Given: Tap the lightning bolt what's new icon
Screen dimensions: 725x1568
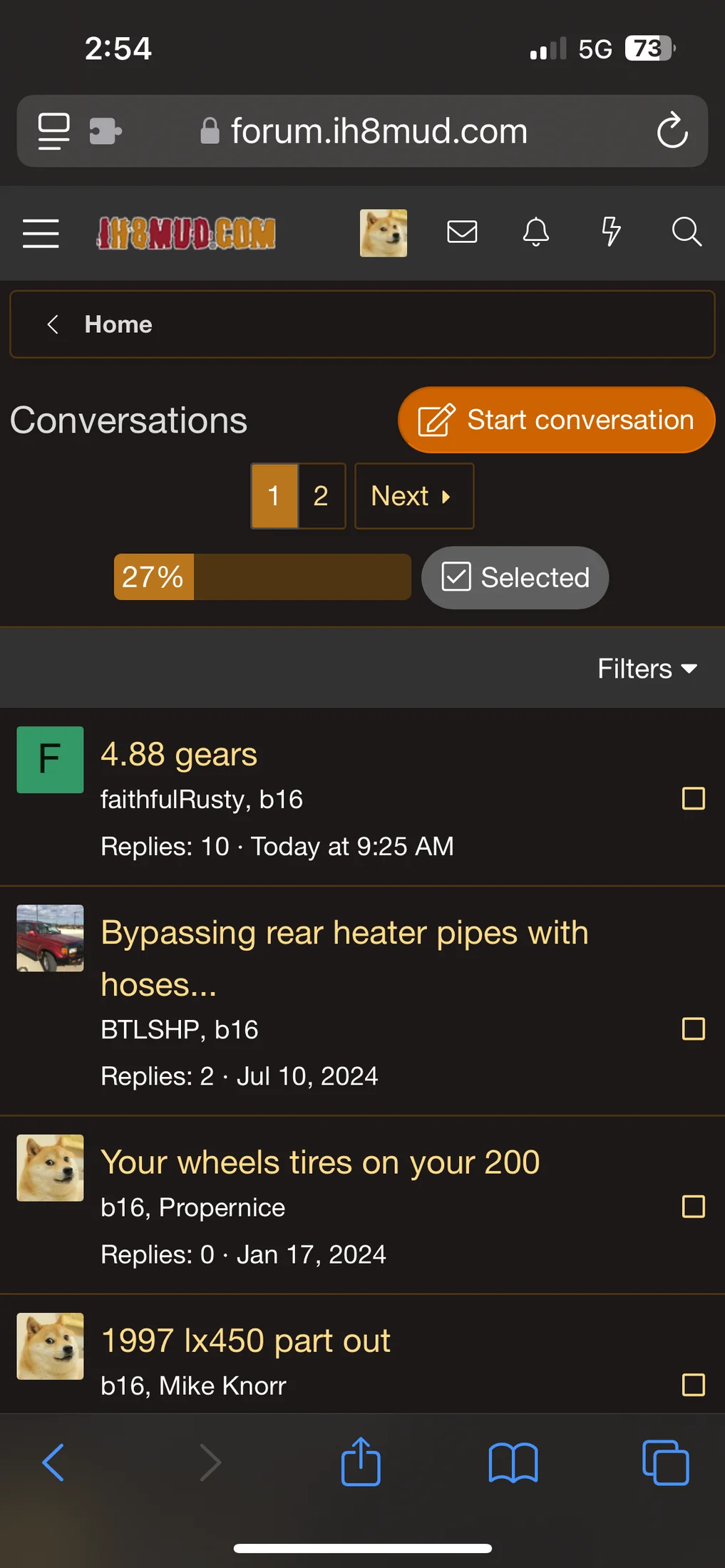Looking at the screenshot, I should (x=611, y=232).
